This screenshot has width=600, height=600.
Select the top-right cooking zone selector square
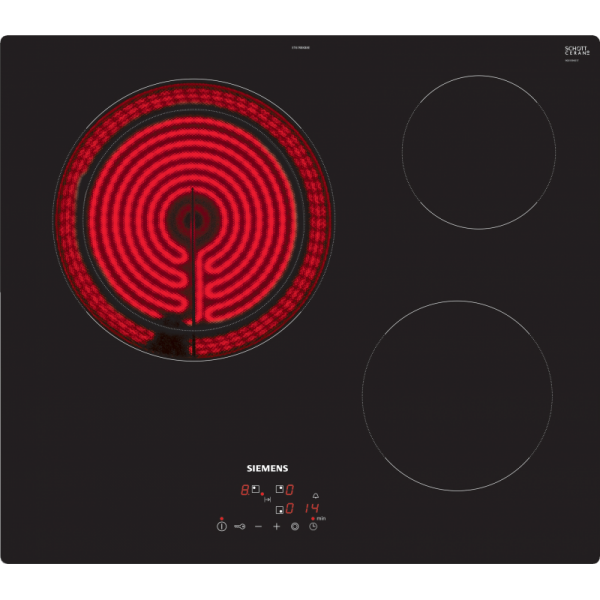280,489
